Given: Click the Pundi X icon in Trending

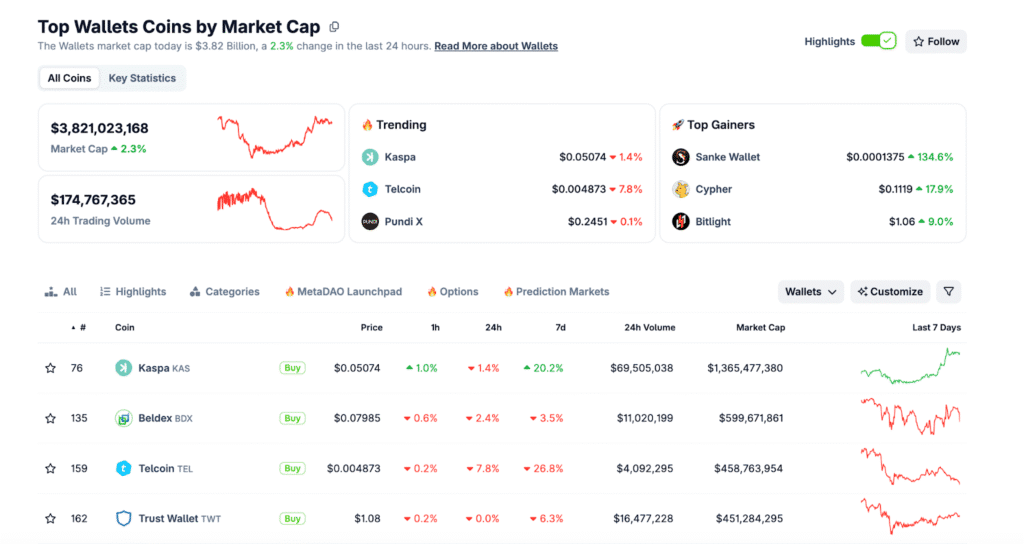Looking at the screenshot, I should tap(369, 221).
